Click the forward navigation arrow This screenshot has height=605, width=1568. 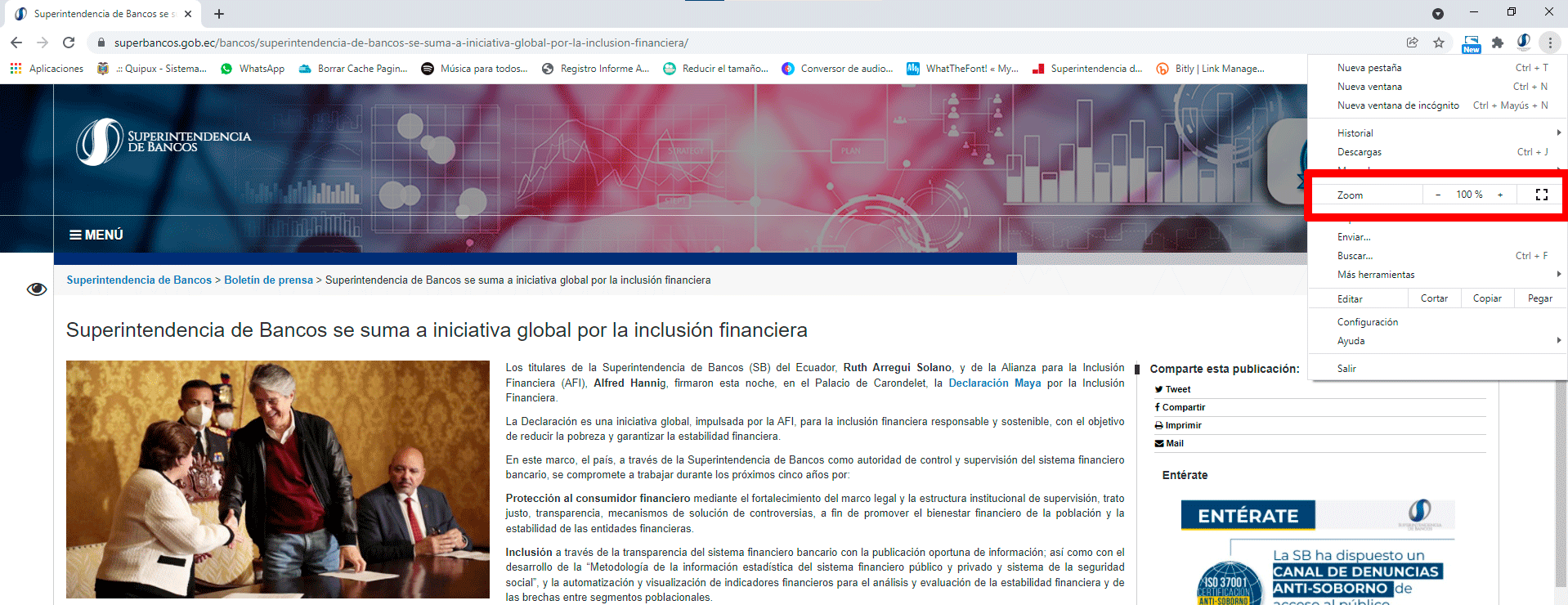pyautogui.click(x=43, y=43)
